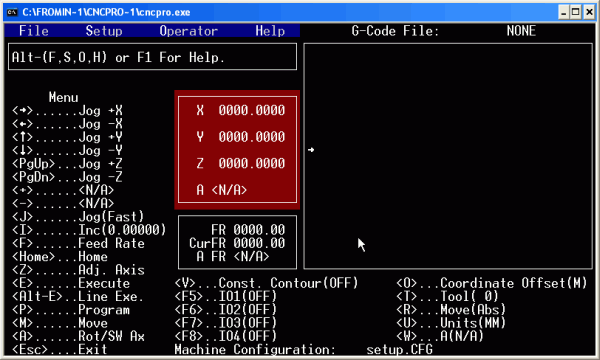Screen dimensions: 600x360
Task: Click the Tool( 0) entry
Action: pos(447,296)
